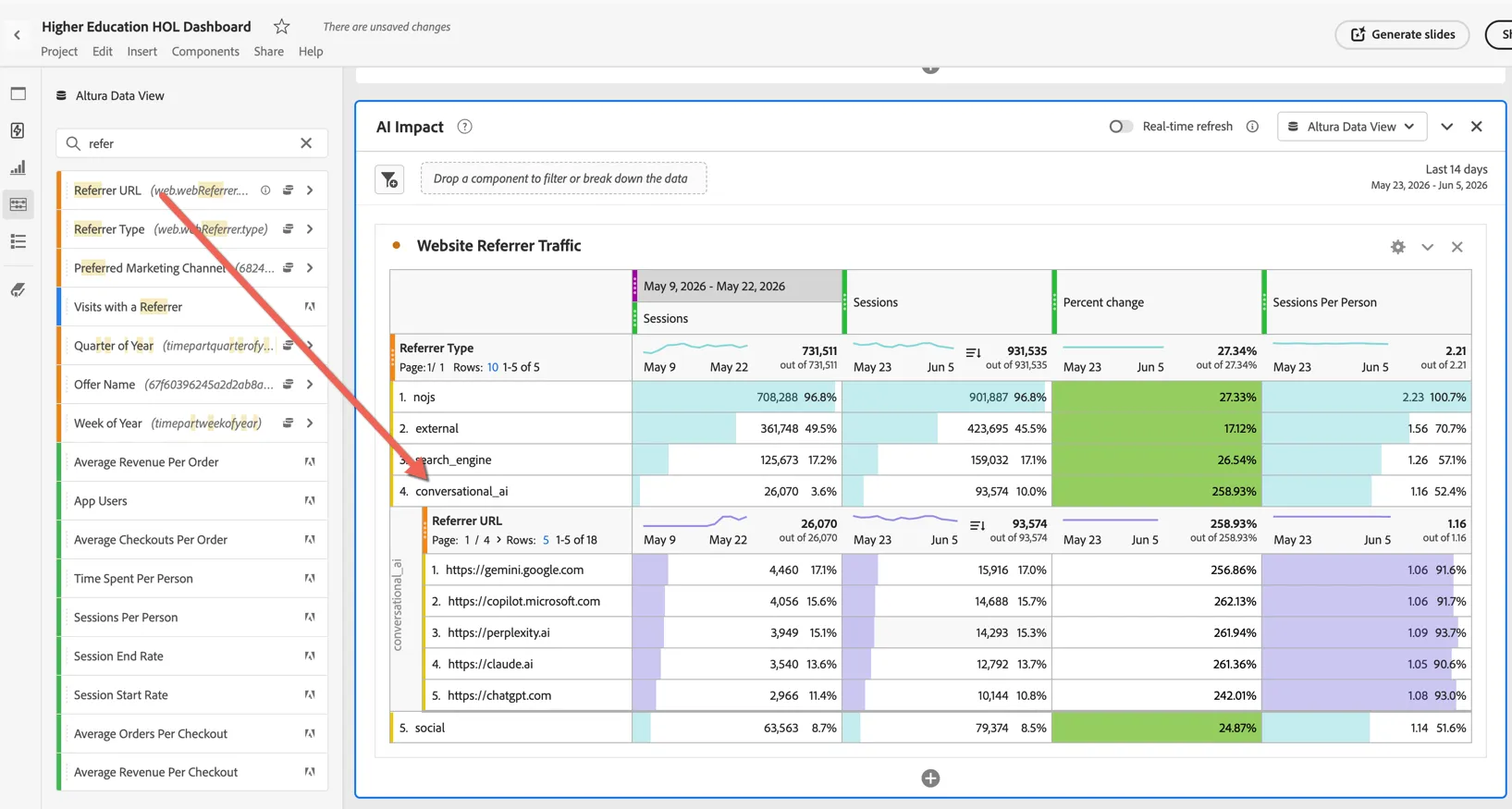The image size is (1512, 809).
Task: Open the Insert menu
Action: [141, 52]
